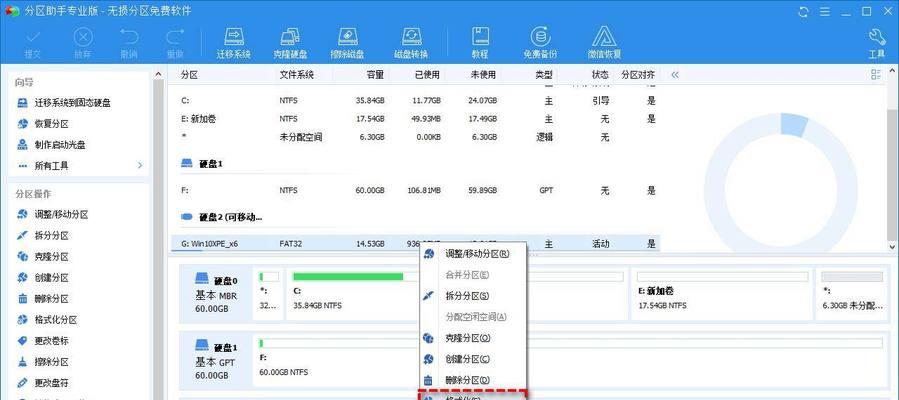Click the 放弃 toolbar button
The width and height of the screenshot is (899, 400).
83,43
